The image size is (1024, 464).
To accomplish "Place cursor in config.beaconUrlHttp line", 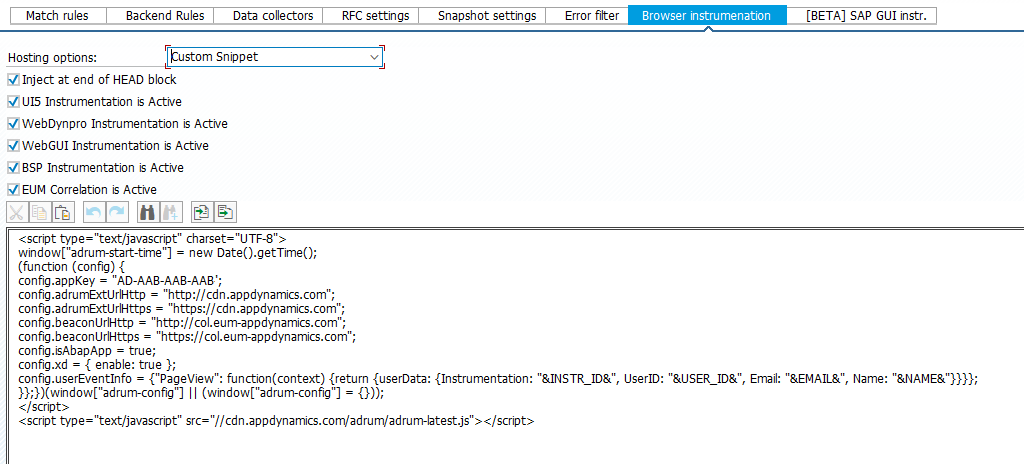I will pos(182,322).
